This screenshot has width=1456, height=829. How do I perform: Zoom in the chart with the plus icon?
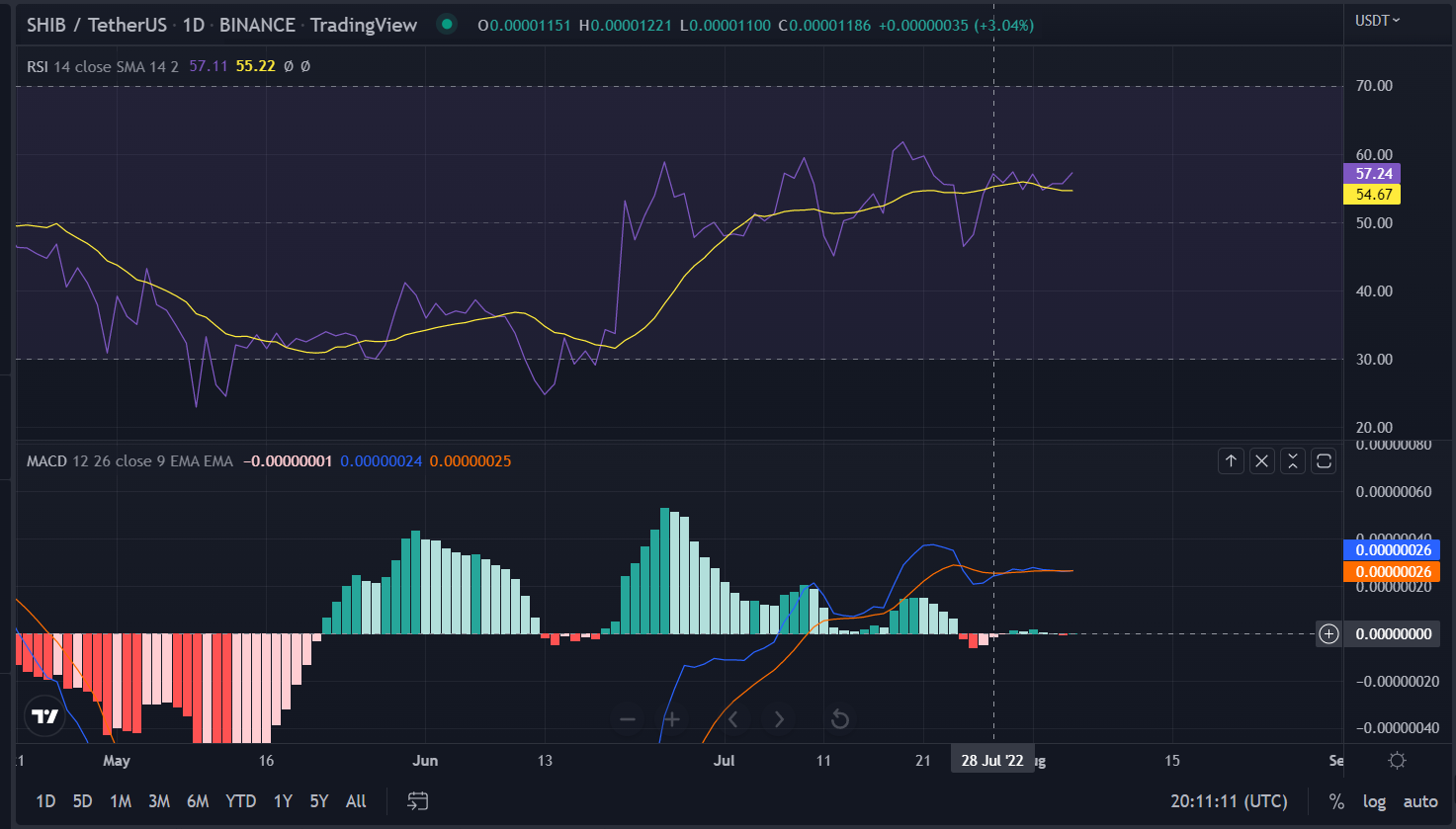pos(672,719)
